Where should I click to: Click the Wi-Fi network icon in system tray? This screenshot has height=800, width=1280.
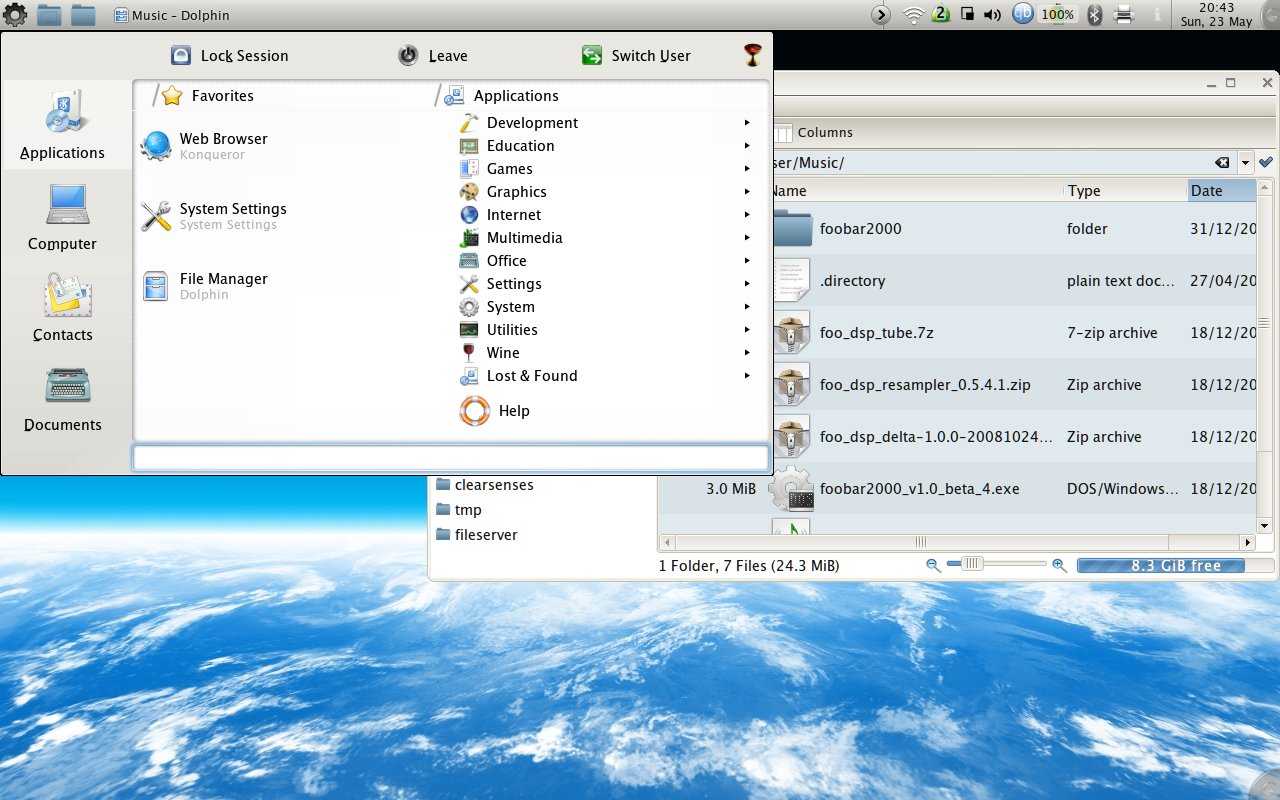pos(912,15)
